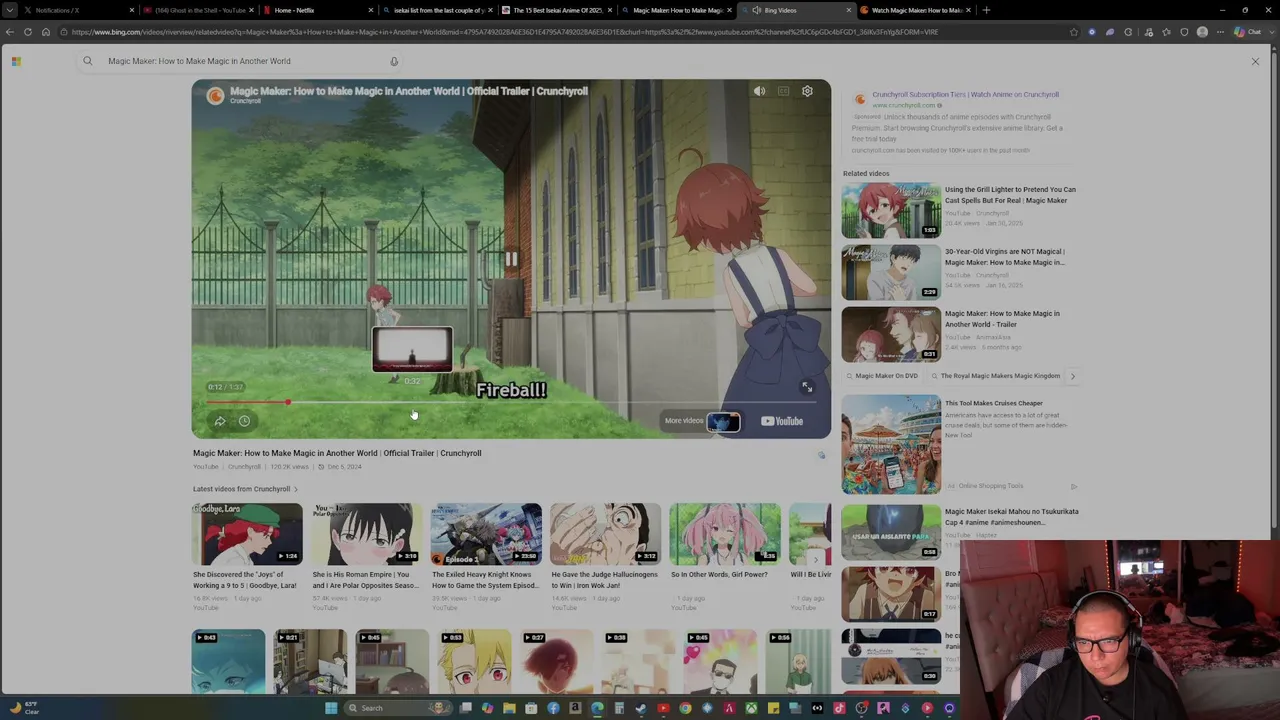
Task: Open Google Chrome from the taskbar
Action: point(685,708)
